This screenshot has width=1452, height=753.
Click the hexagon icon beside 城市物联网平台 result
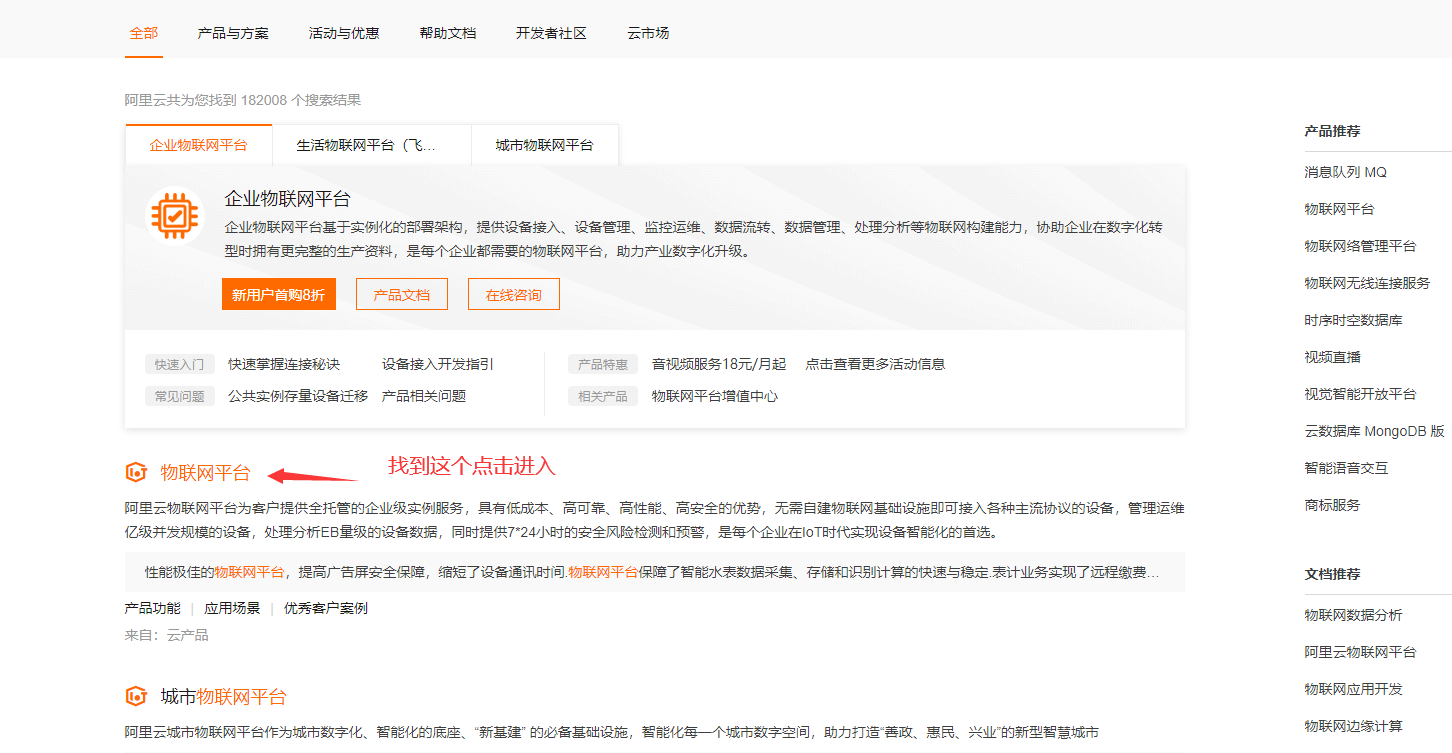pos(136,696)
